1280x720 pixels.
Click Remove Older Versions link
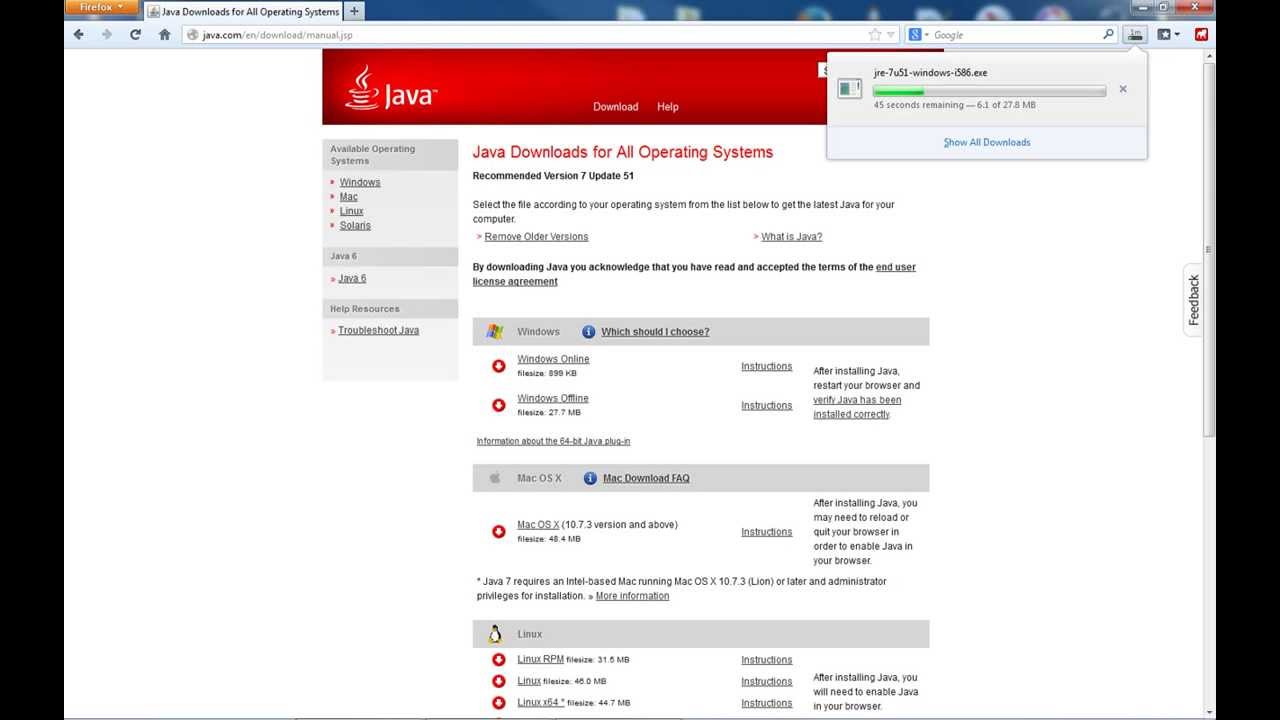536,237
